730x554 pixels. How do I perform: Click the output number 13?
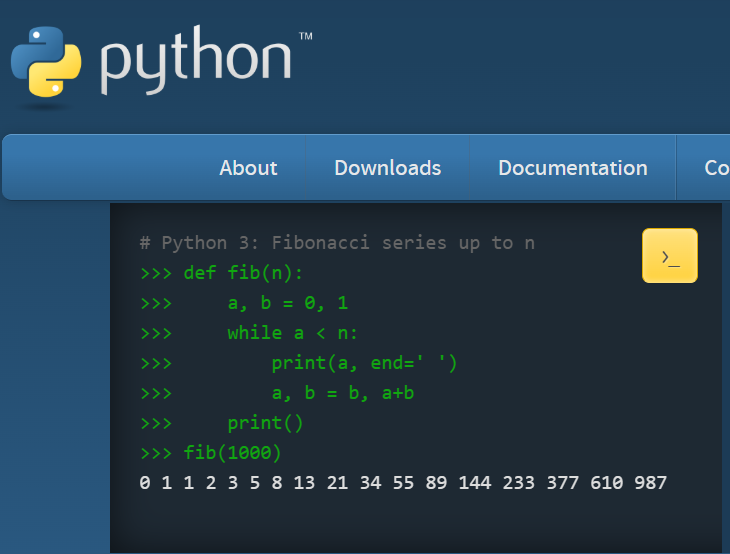pyautogui.click(x=304, y=483)
